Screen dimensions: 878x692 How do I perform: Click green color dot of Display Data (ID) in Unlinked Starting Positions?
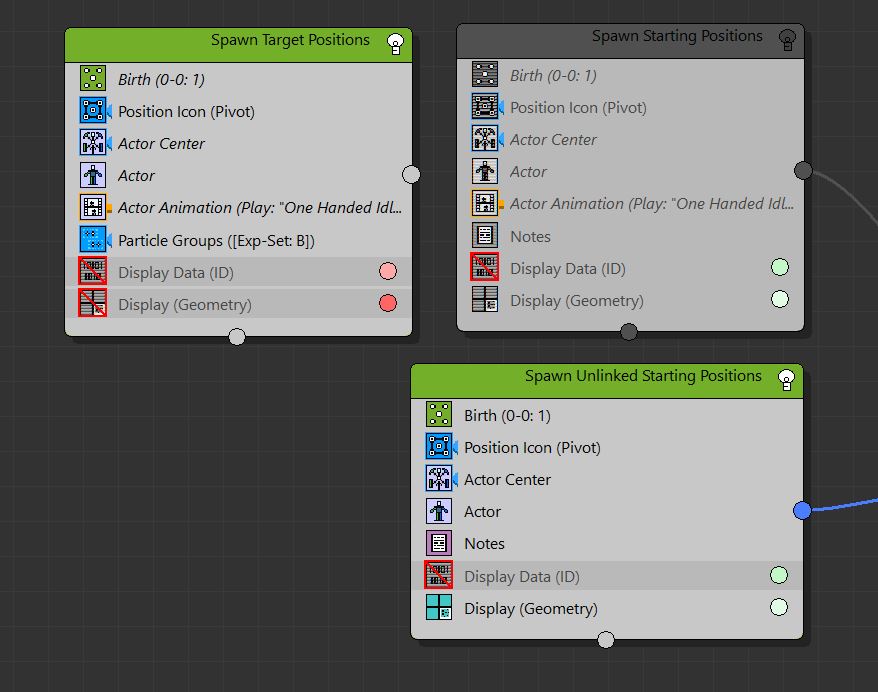779,575
